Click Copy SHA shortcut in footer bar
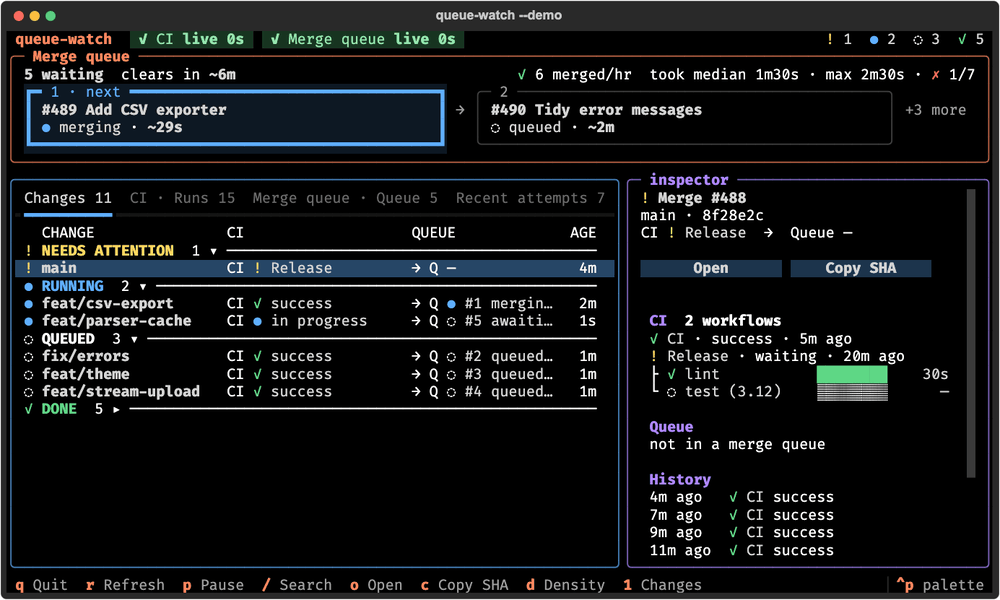1000x600 pixels. [x=464, y=585]
